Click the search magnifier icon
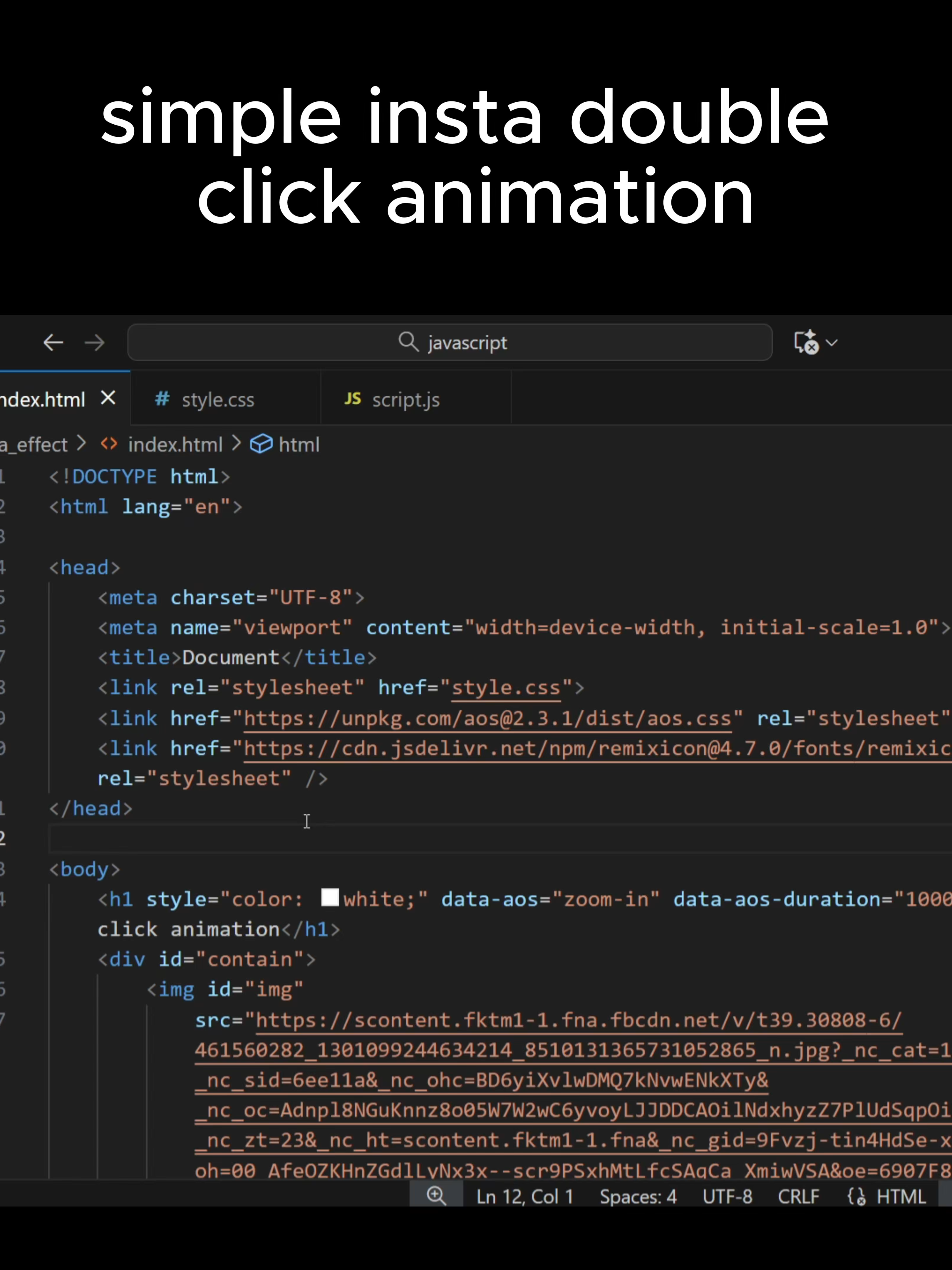This screenshot has width=952, height=1270. click(409, 342)
